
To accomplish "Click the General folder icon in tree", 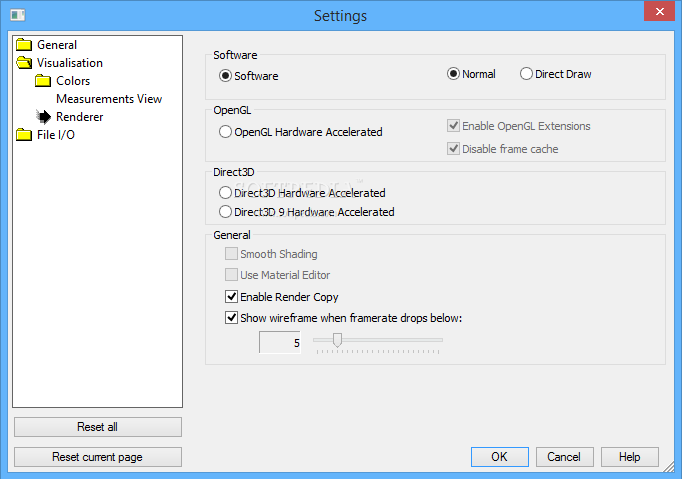I will click(24, 45).
